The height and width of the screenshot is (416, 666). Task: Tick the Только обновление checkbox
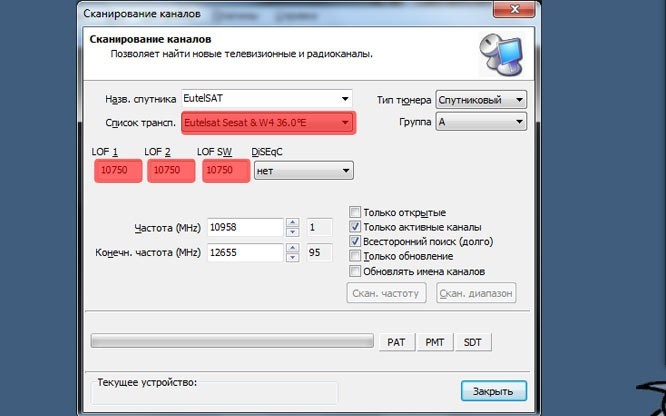click(x=355, y=257)
